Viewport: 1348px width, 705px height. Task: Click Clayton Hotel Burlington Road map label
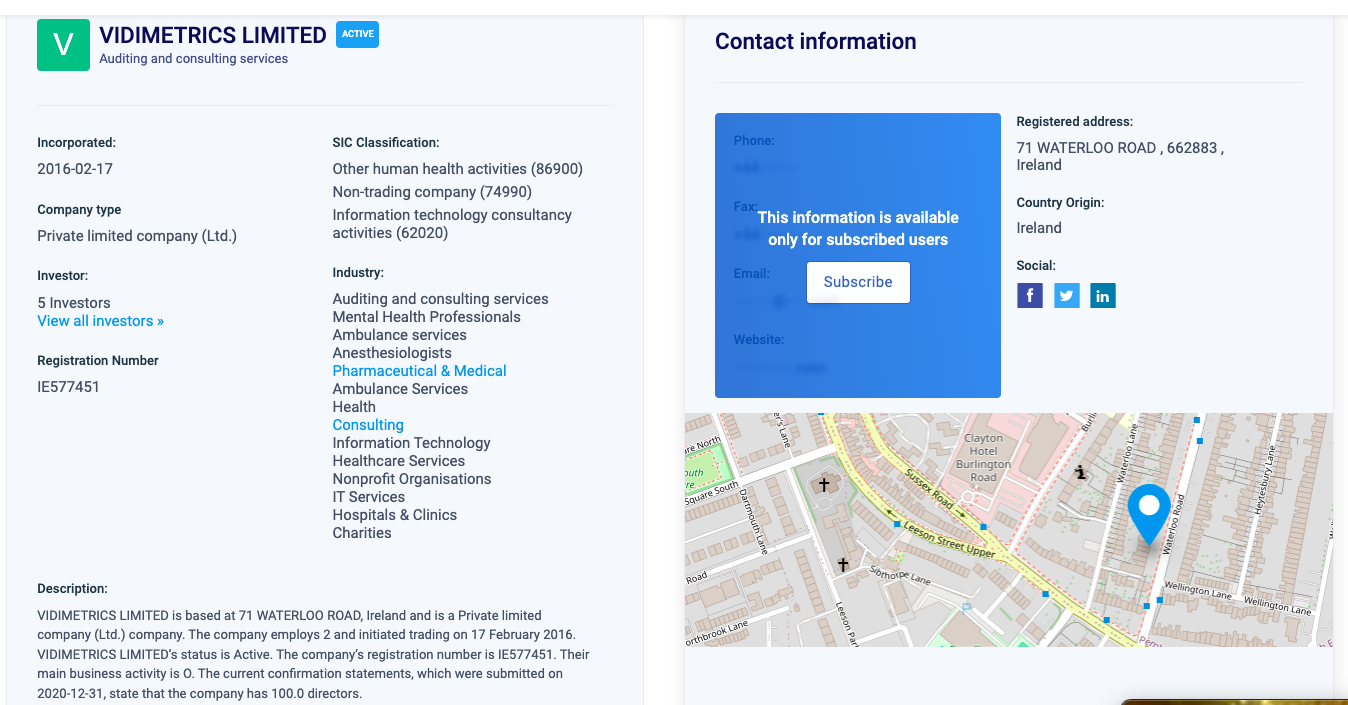983,458
